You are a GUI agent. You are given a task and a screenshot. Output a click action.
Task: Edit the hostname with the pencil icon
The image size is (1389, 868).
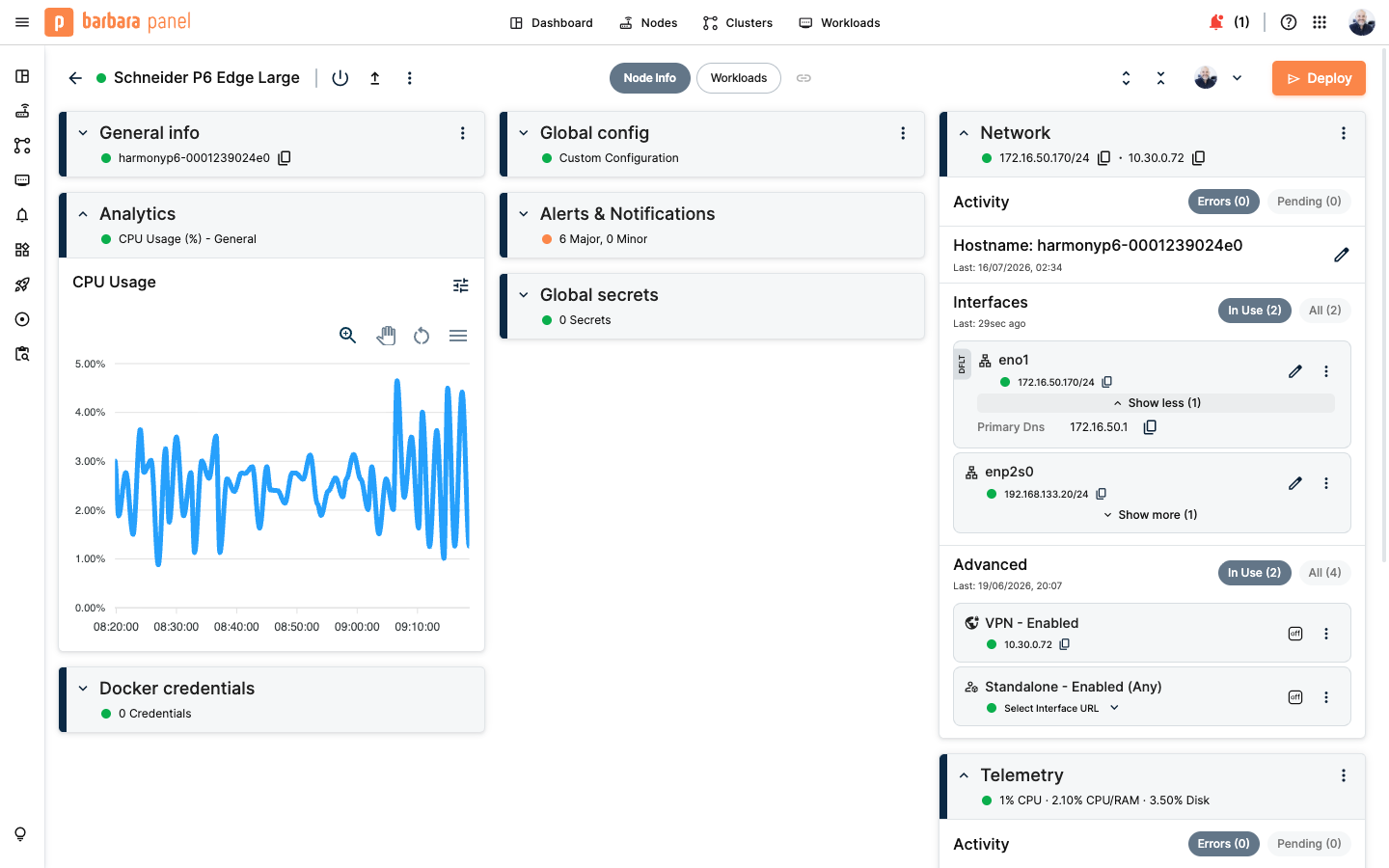1342,255
